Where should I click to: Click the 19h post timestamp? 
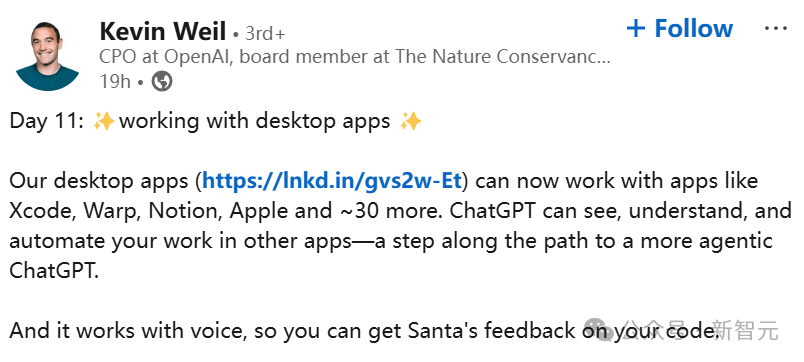tap(115, 81)
